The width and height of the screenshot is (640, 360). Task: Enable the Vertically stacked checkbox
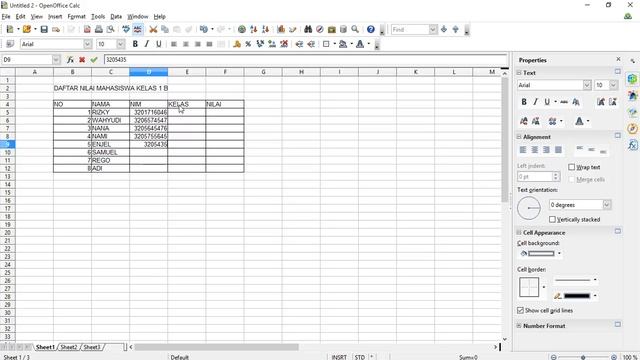552,220
